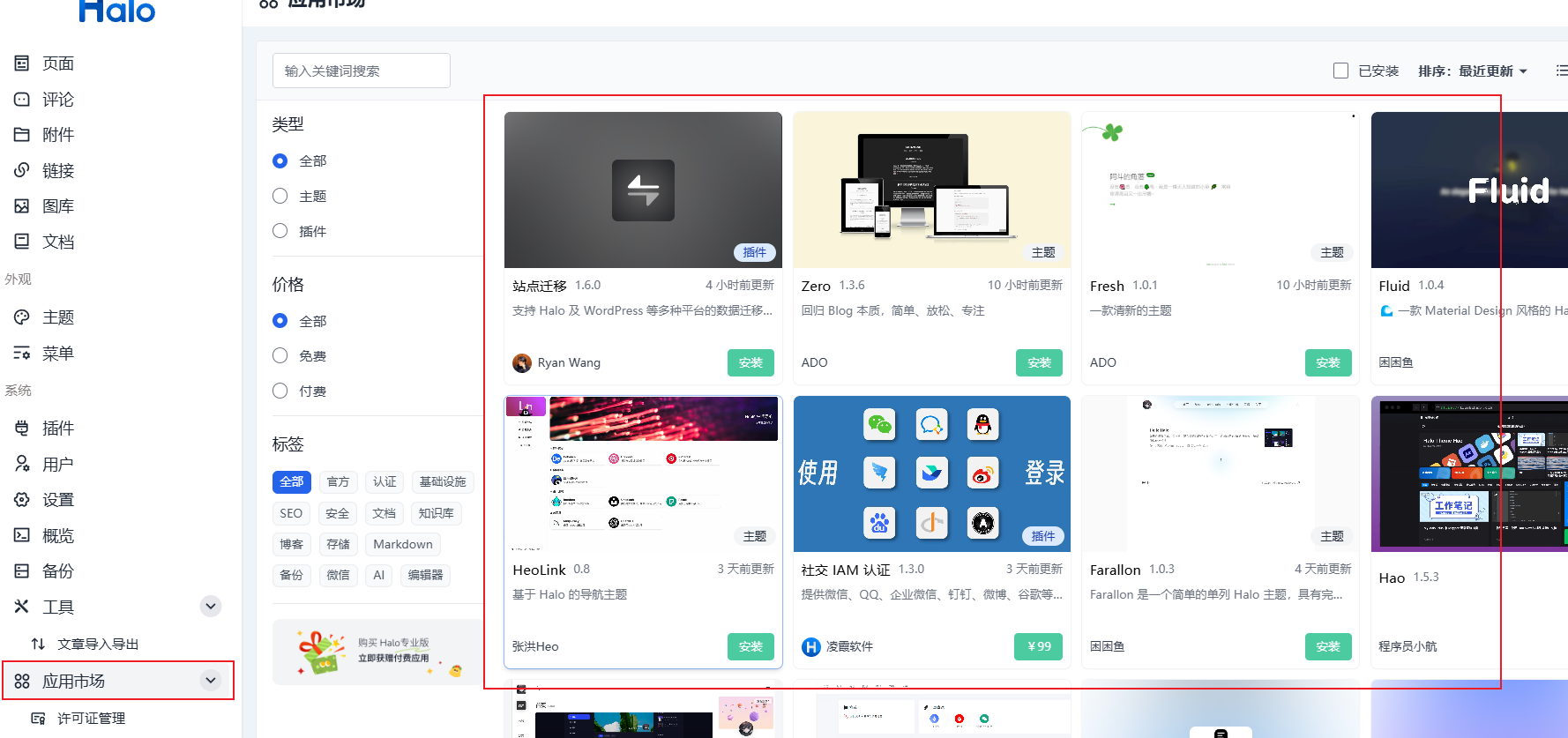This screenshot has width=1568, height=738.
Task: Open 附件 attachments folder icon
Action: (x=22, y=134)
